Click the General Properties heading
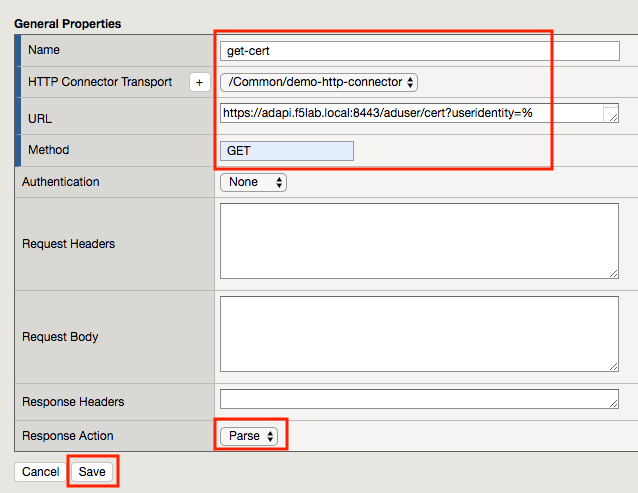Image resolution: width=638 pixels, height=493 pixels. click(x=68, y=24)
